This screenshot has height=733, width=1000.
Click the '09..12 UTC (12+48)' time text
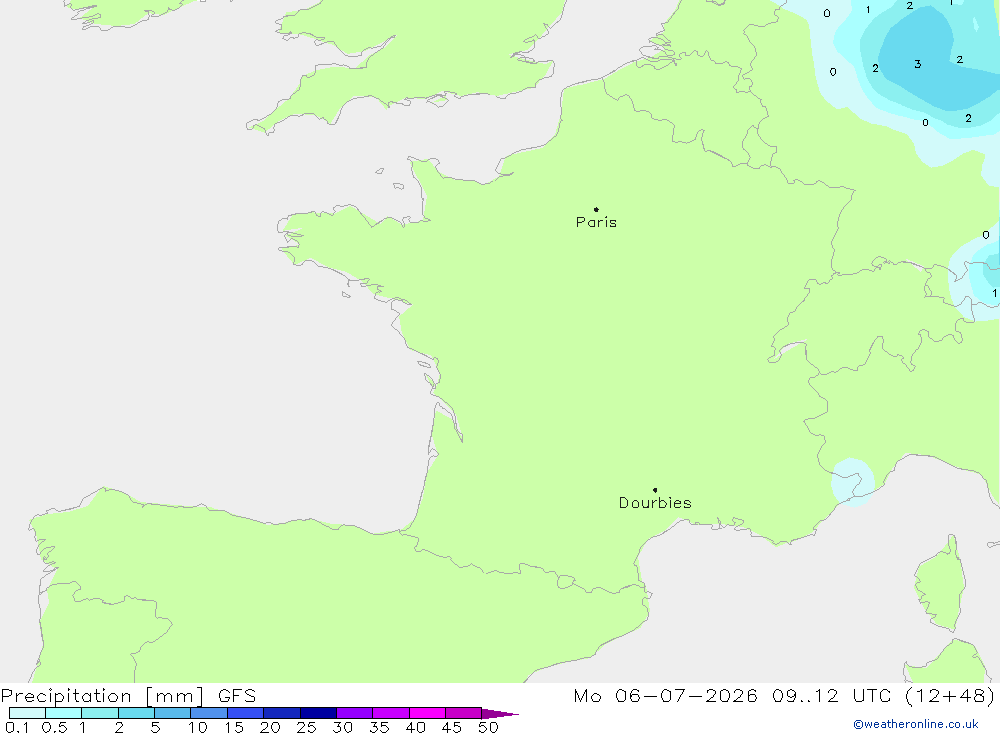point(883,695)
